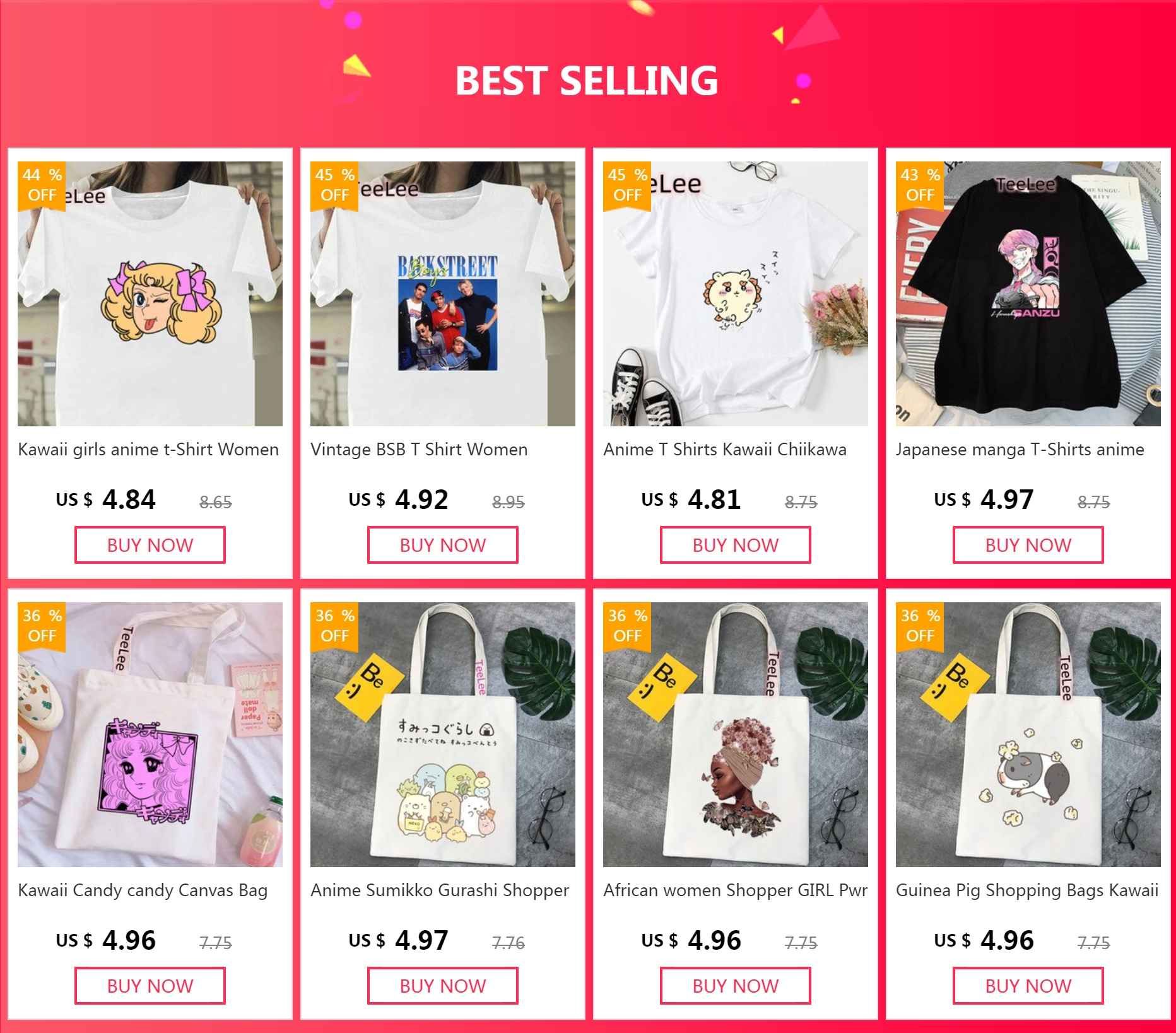View the Guinea Pig shopping bag photo
The width and height of the screenshot is (1176, 1033).
tap(1028, 735)
